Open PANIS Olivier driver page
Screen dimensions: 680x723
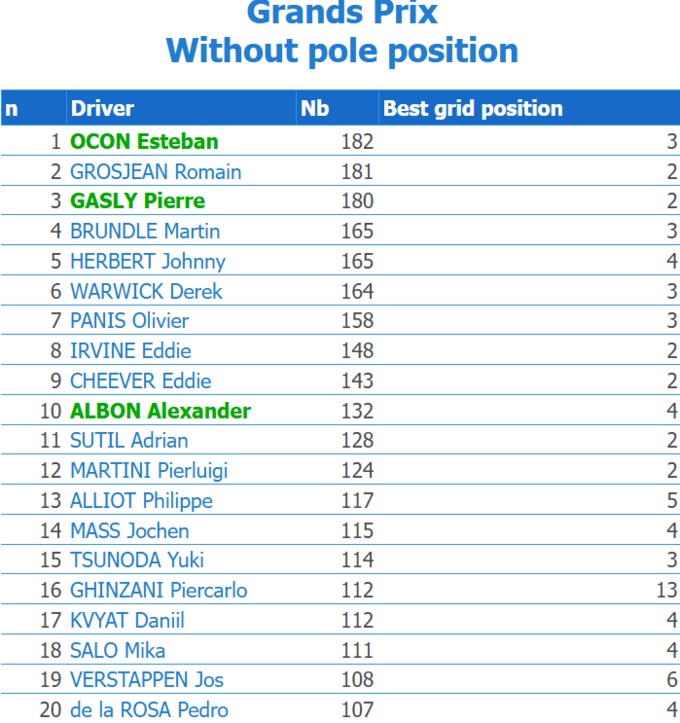(x=129, y=321)
